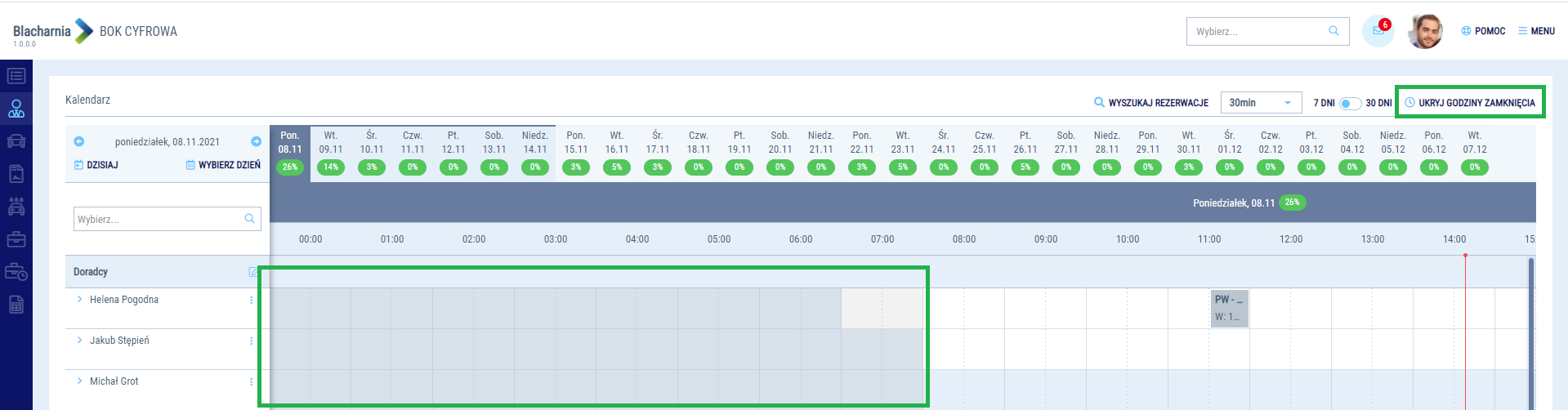Advance to next day with right arrow

[256, 141]
